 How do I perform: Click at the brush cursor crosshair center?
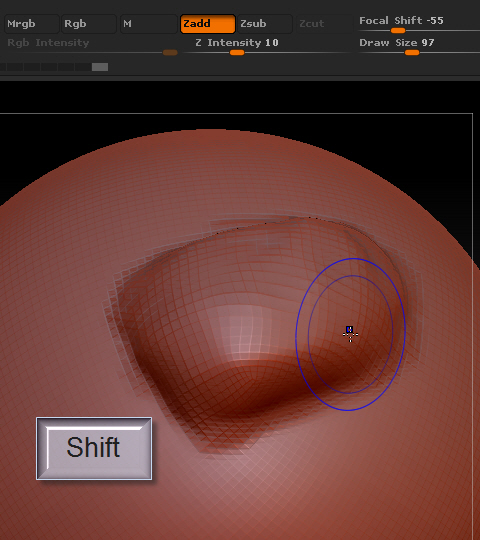(x=351, y=334)
